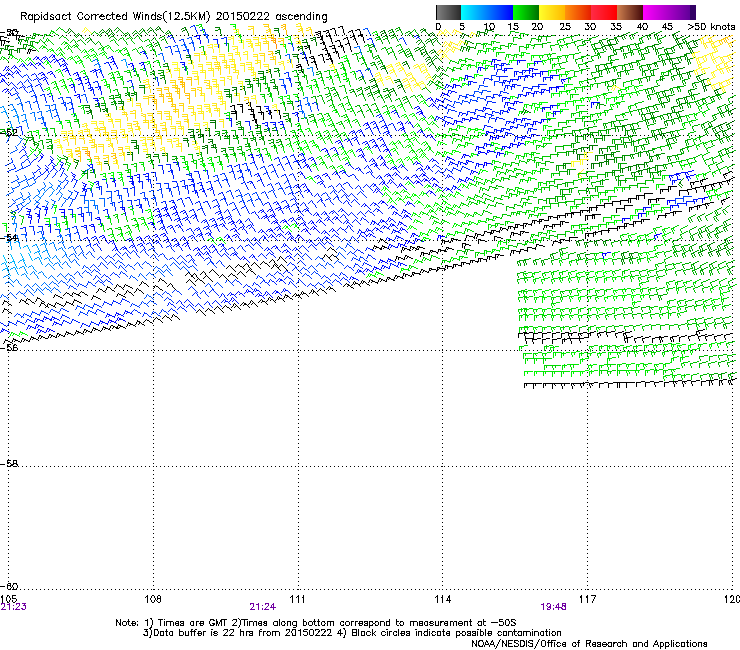Pick the orange 25-30 knots legend swatch

[x=578, y=12]
